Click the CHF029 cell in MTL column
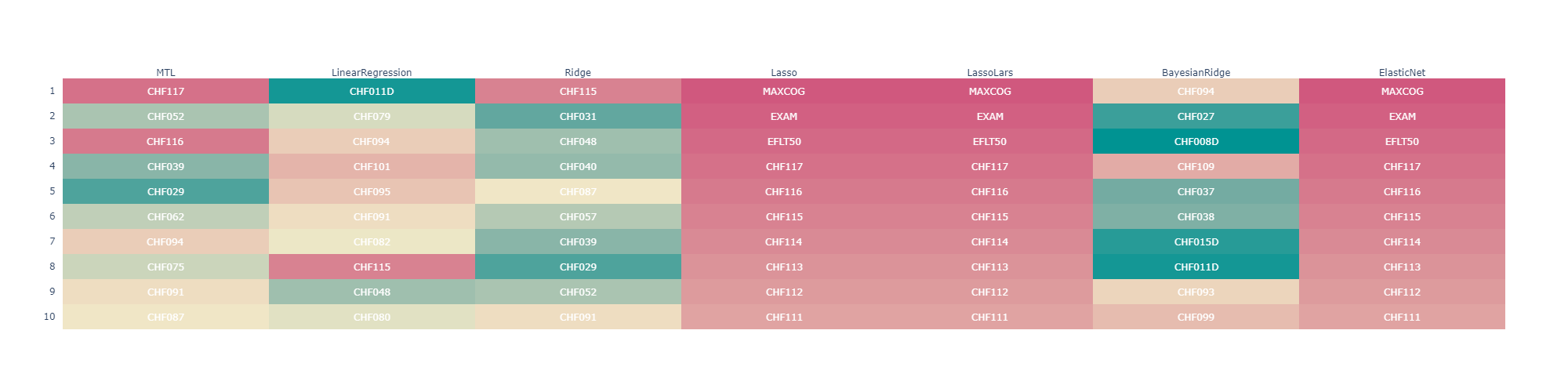Screen dimensions: 1568x392 pyautogui.click(x=165, y=191)
